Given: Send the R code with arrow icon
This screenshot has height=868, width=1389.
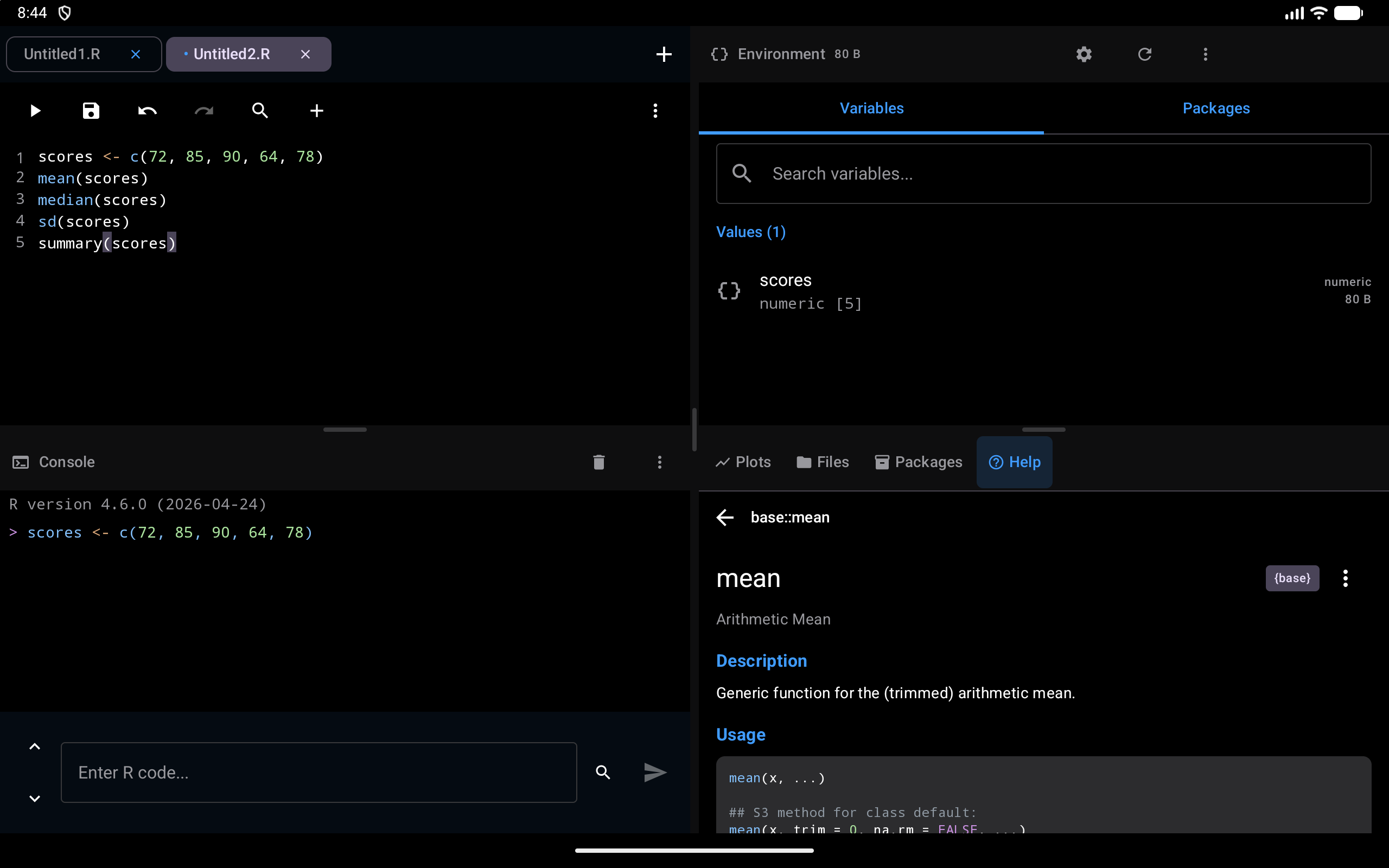Looking at the screenshot, I should click(655, 772).
